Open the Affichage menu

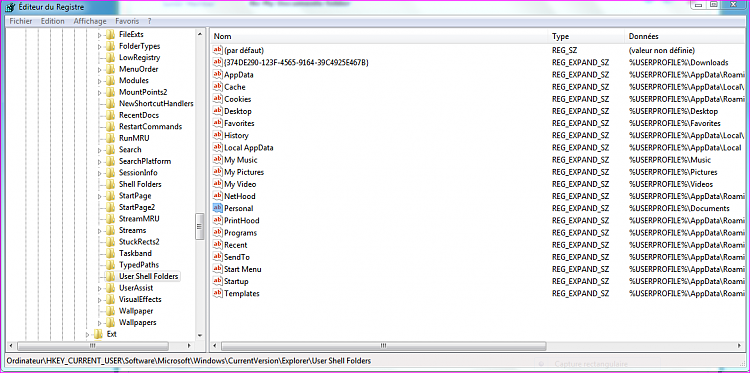coord(90,21)
